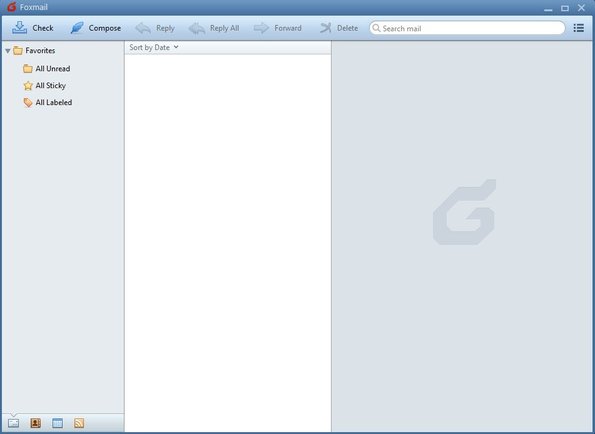The width and height of the screenshot is (595, 434).
Task: Click the Compose feather icon
Action: tap(77, 28)
